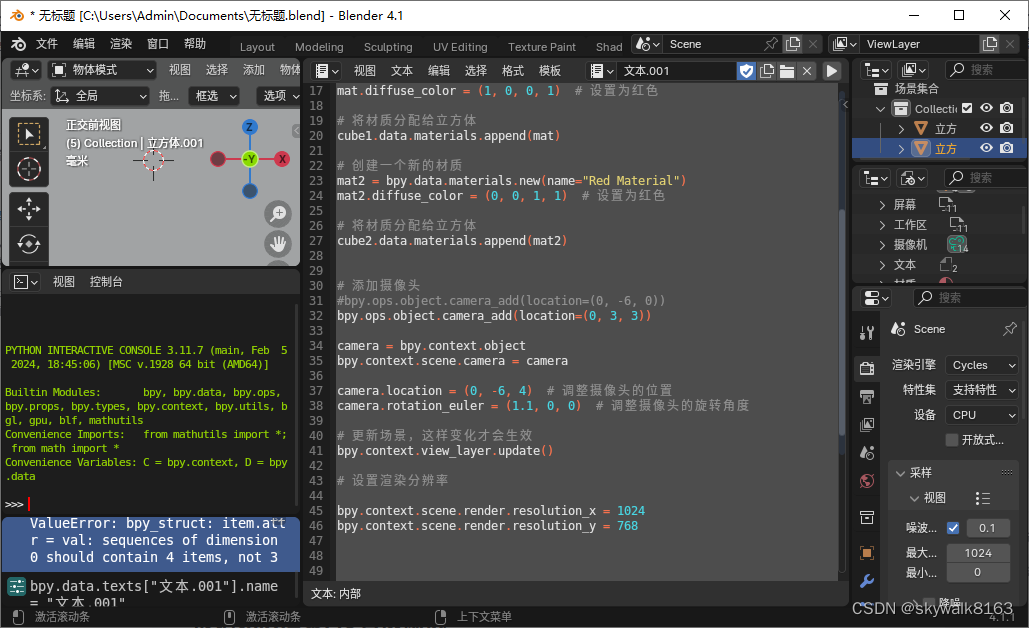Disable rendering of first 立方 object
The width and height of the screenshot is (1029, 628).
tap(1007, 128)
